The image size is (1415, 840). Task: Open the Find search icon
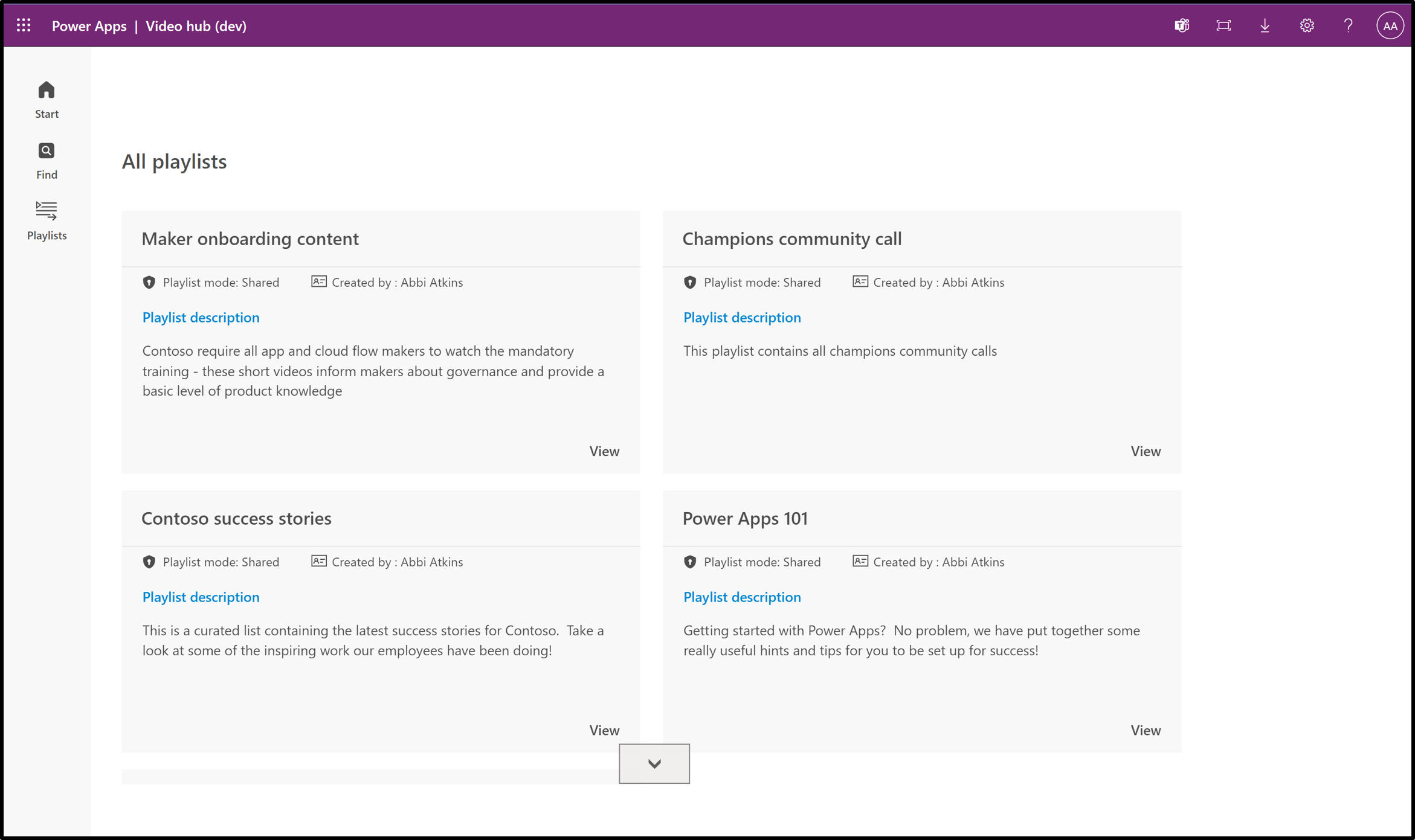click(x=46, y=150)
